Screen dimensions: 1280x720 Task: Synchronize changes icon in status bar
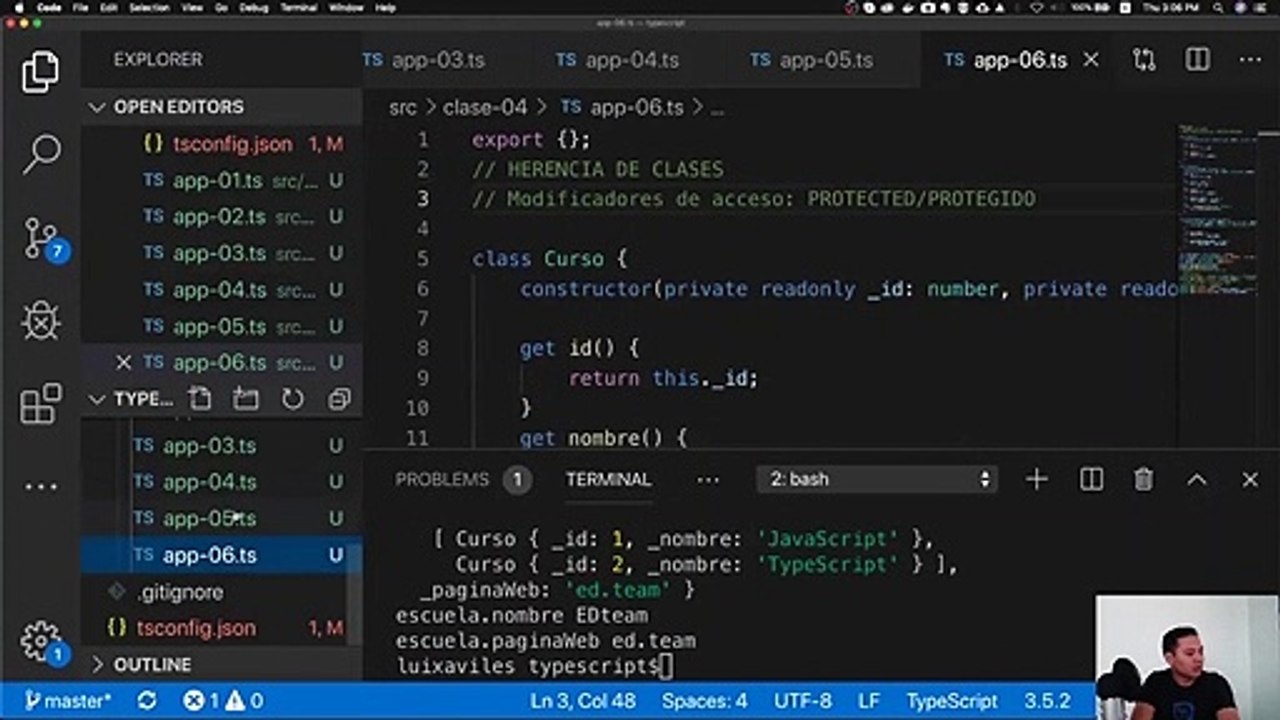(x=146, y=701)
